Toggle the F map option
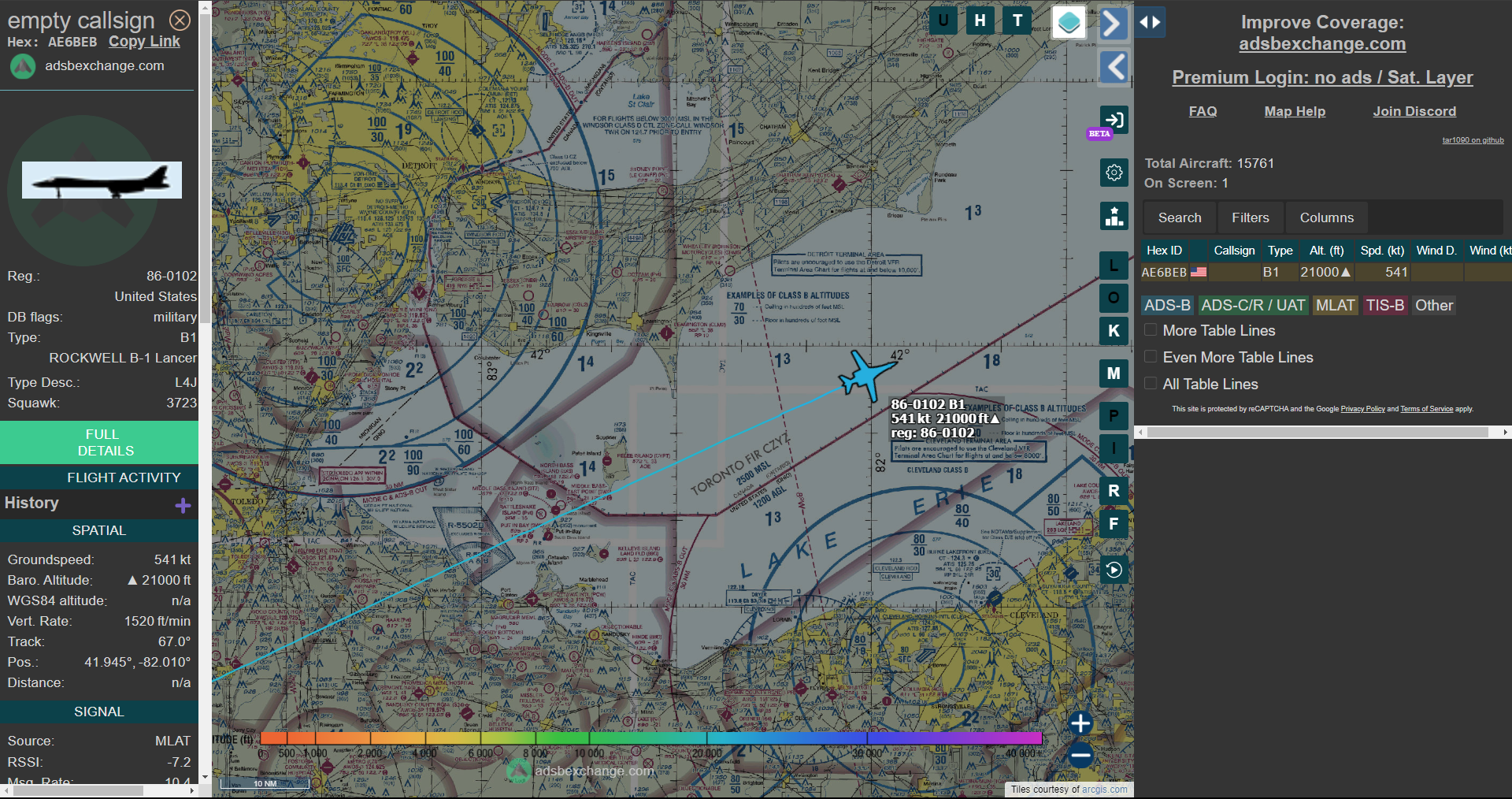The height and width of the screenshot is (799, 1512). [1114, 524]
